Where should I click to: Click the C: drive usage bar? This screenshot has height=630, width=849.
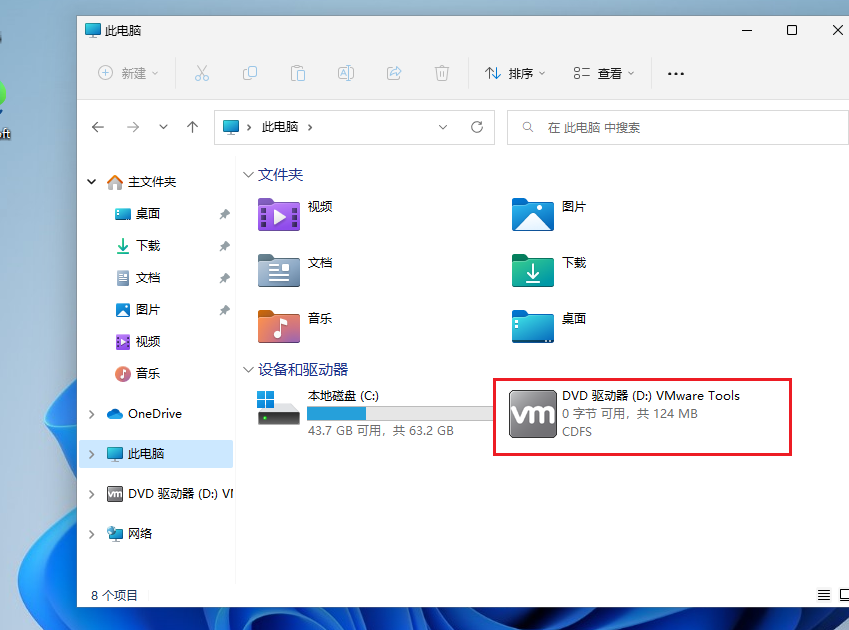400,414
